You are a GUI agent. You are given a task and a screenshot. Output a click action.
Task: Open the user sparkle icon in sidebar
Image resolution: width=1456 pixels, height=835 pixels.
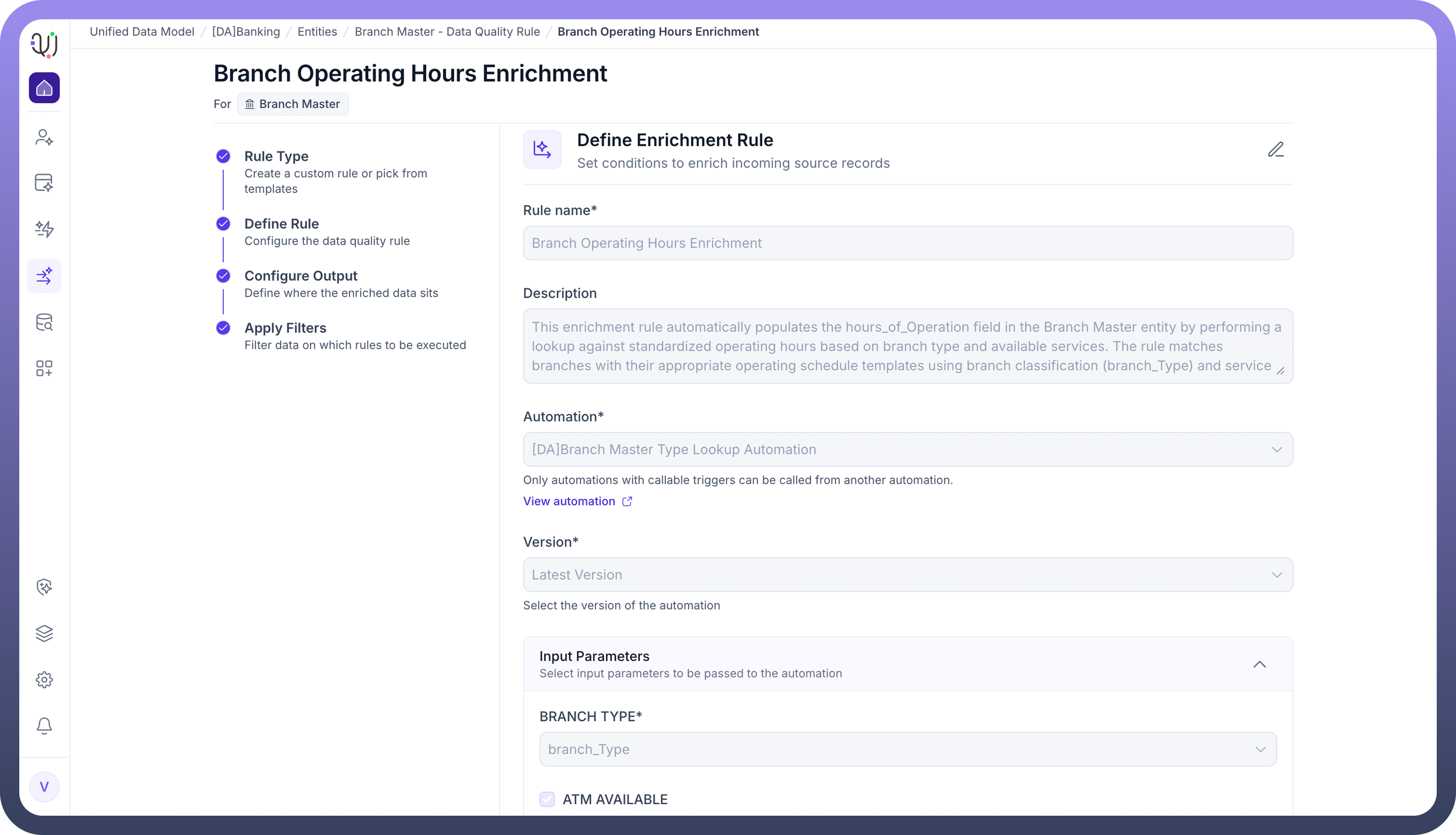44,137
